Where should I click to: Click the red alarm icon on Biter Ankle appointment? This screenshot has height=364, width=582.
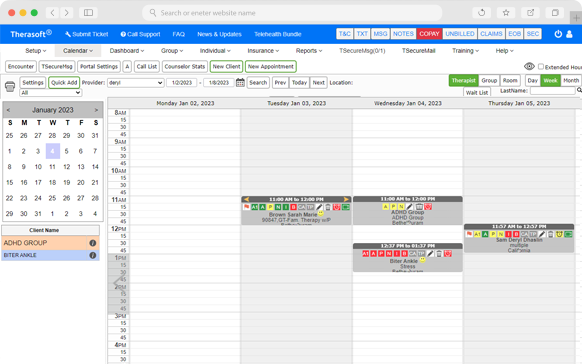pyautogui.click(x=448, y=254)
